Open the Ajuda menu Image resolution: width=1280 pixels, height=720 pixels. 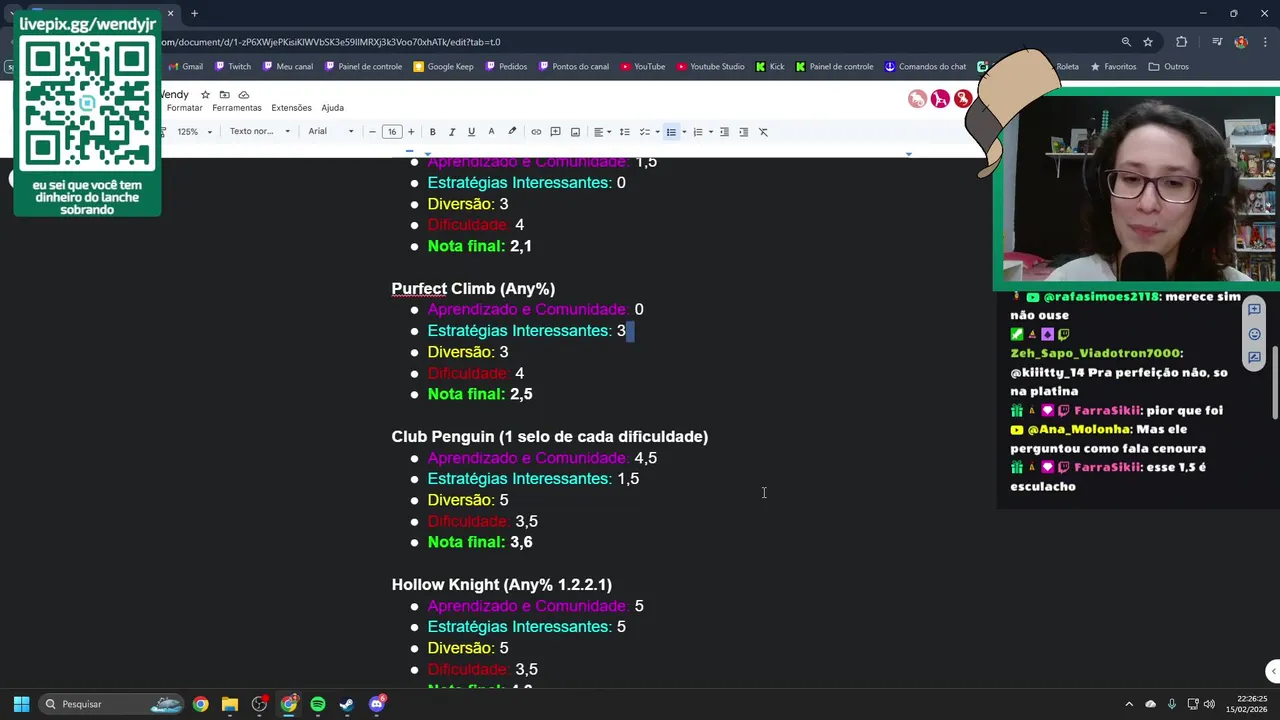tap(333, 108)
